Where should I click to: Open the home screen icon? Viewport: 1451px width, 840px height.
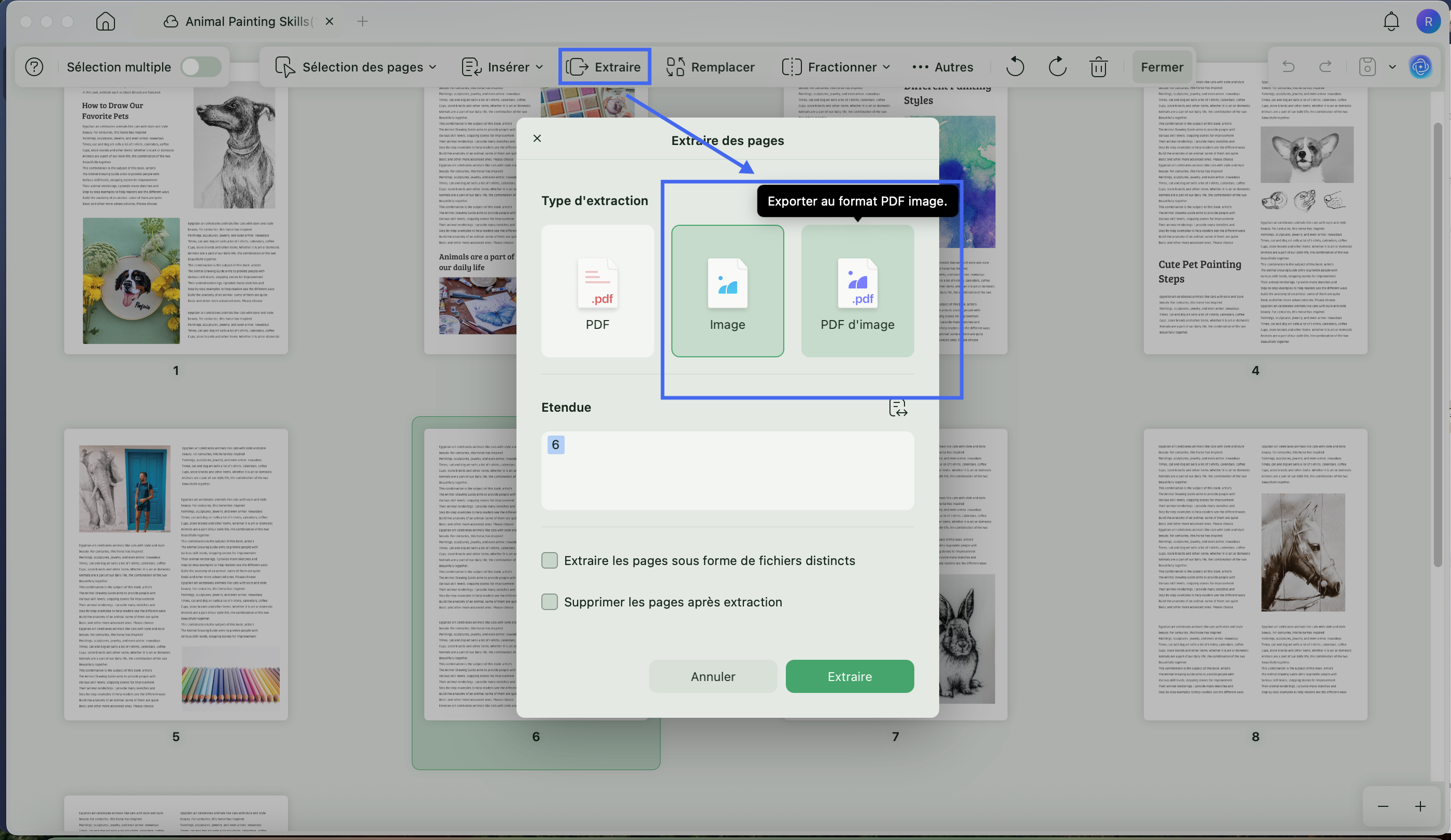pos(105,21)
